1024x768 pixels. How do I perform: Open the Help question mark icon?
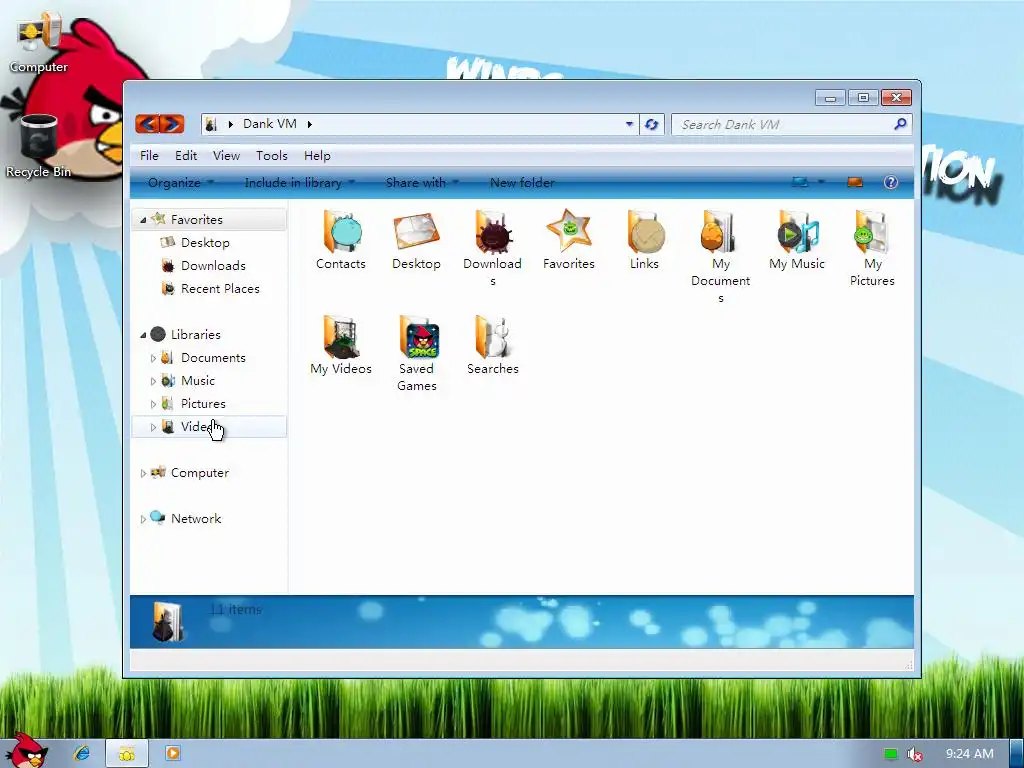click(891, 182)
